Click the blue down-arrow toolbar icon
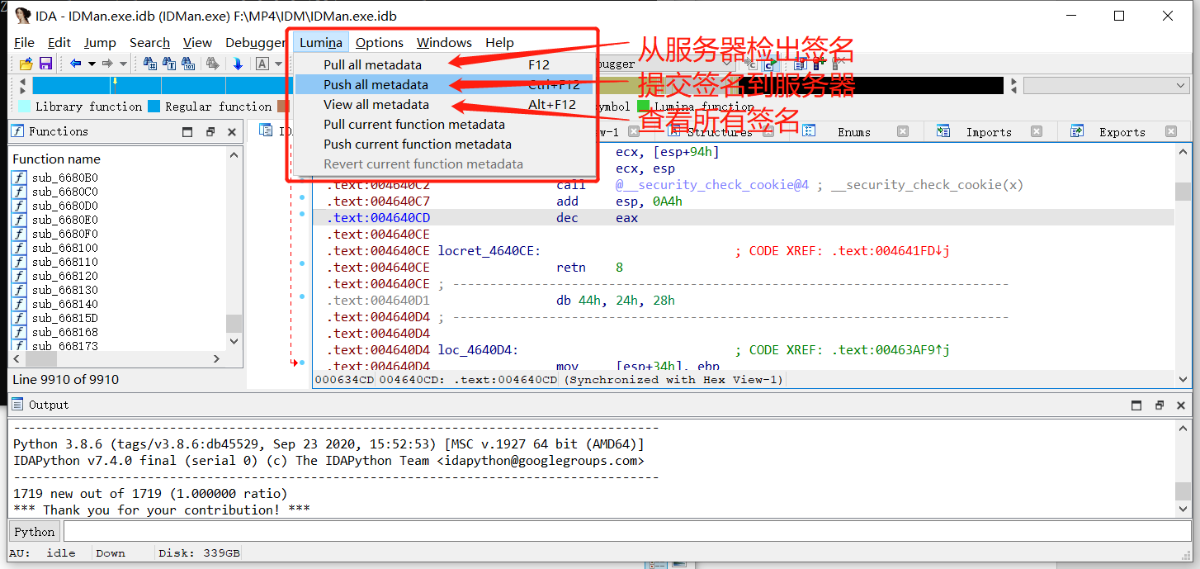The width and height of the screenshot is (1200, 569). (238, 63)
